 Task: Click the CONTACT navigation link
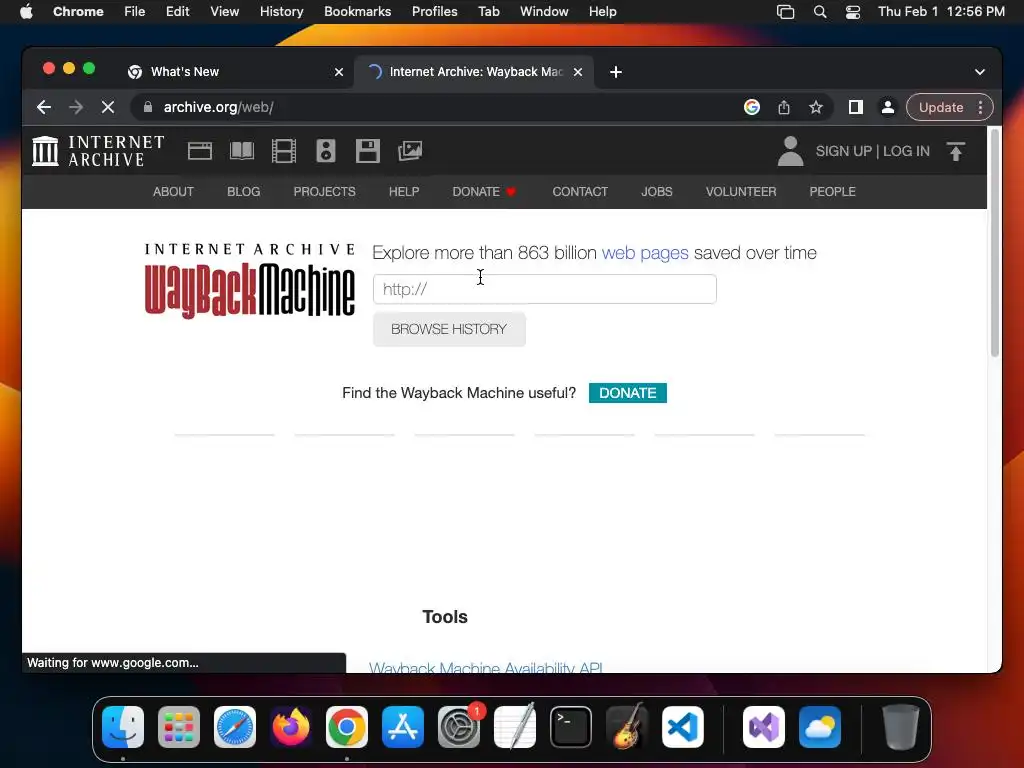tap(580, 191)
